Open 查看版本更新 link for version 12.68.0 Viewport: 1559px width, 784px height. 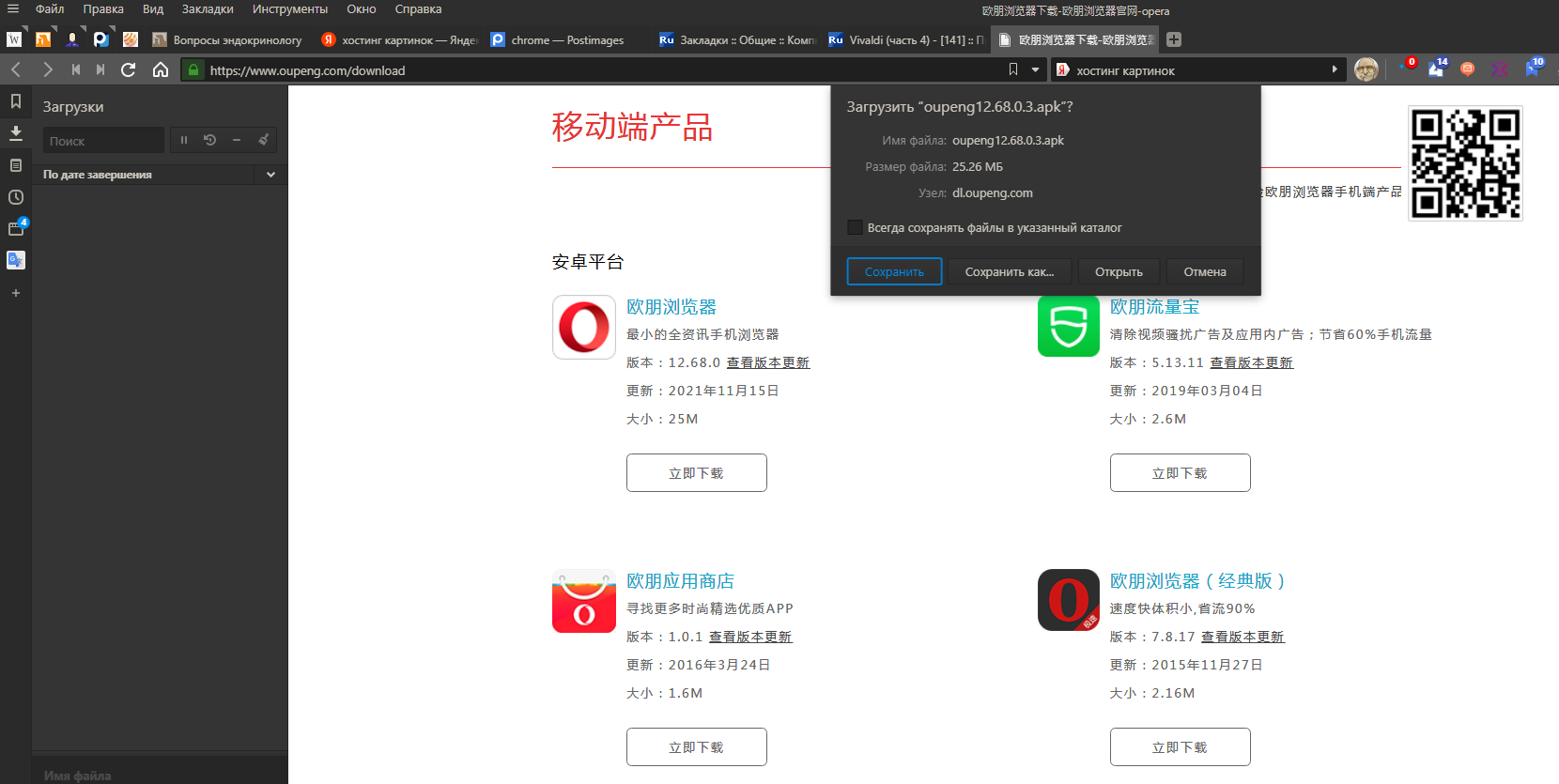click(768, 362)
